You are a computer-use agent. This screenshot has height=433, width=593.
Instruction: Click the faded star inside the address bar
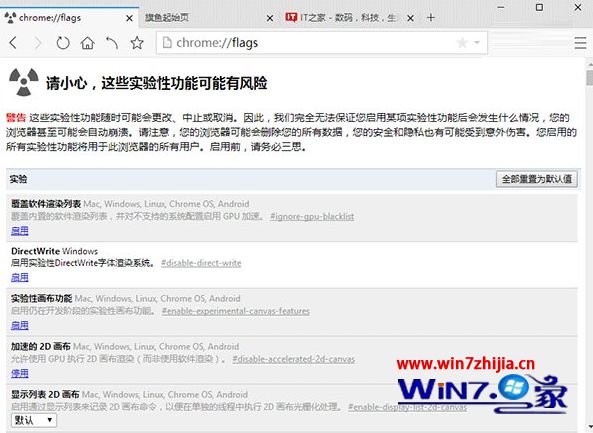tap(462, 43)
